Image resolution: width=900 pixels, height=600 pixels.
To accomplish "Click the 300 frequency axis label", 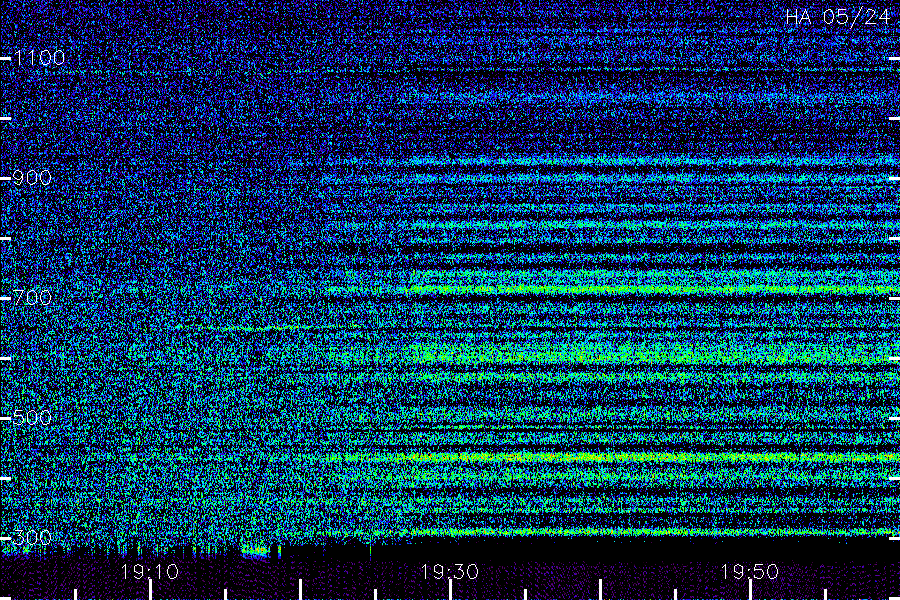I will [x=32, y=537].
